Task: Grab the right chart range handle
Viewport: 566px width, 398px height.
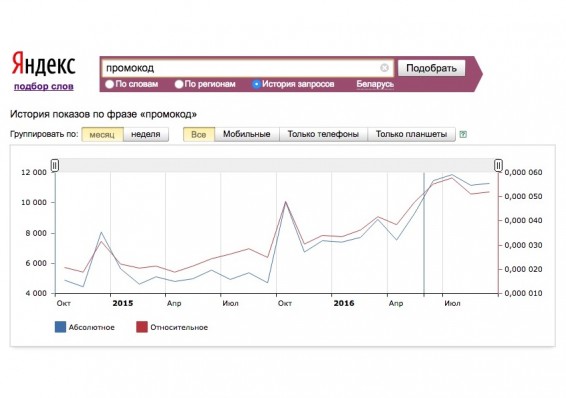Action: click(498, 166)
